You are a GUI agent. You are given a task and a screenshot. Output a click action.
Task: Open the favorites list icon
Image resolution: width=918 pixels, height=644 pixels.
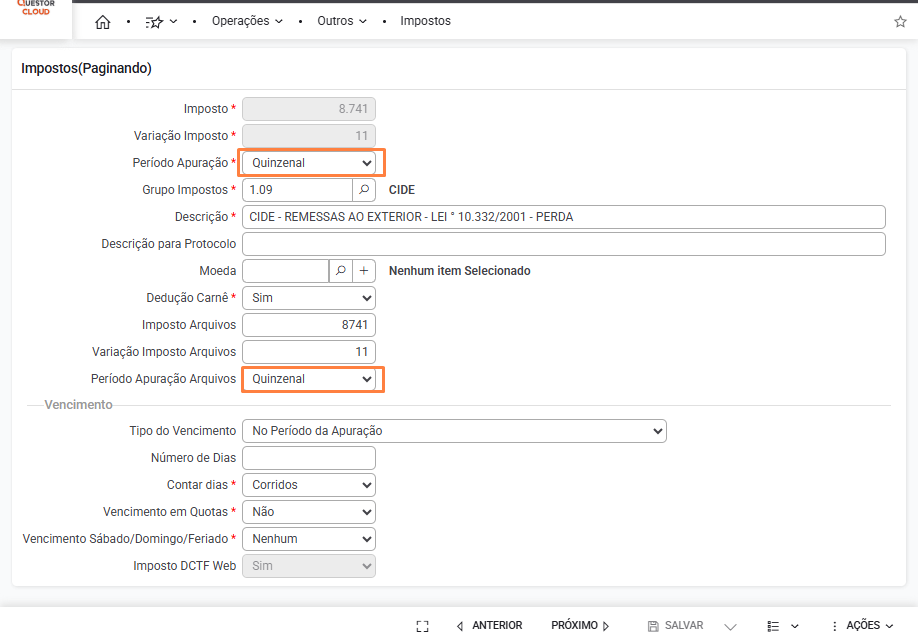[x=160, y=21]
